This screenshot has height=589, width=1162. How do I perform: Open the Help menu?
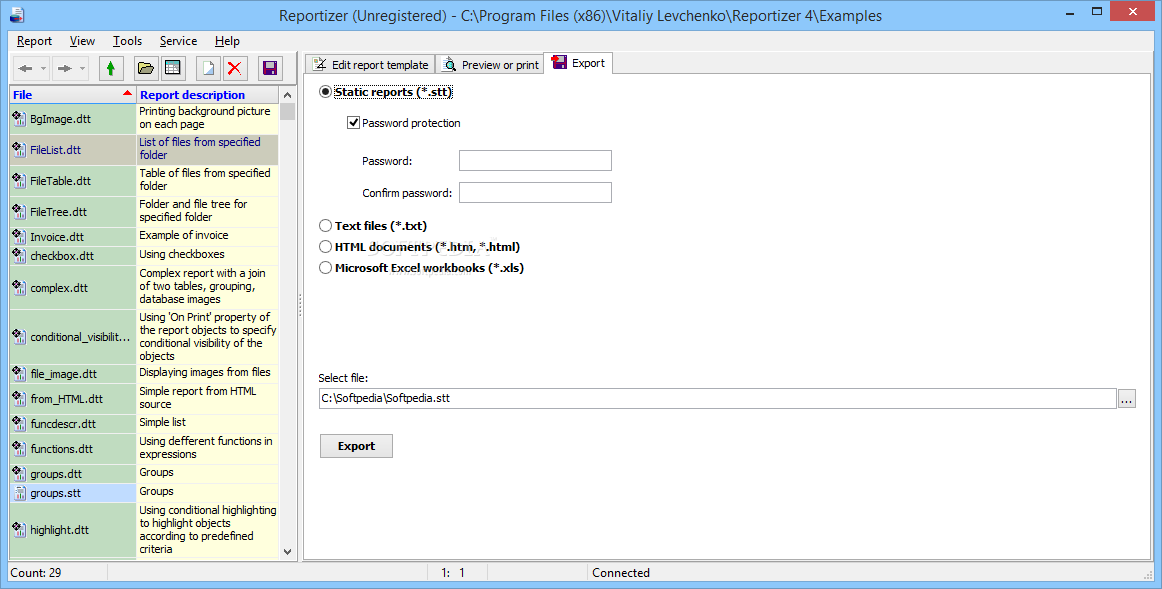click(228, 41)
